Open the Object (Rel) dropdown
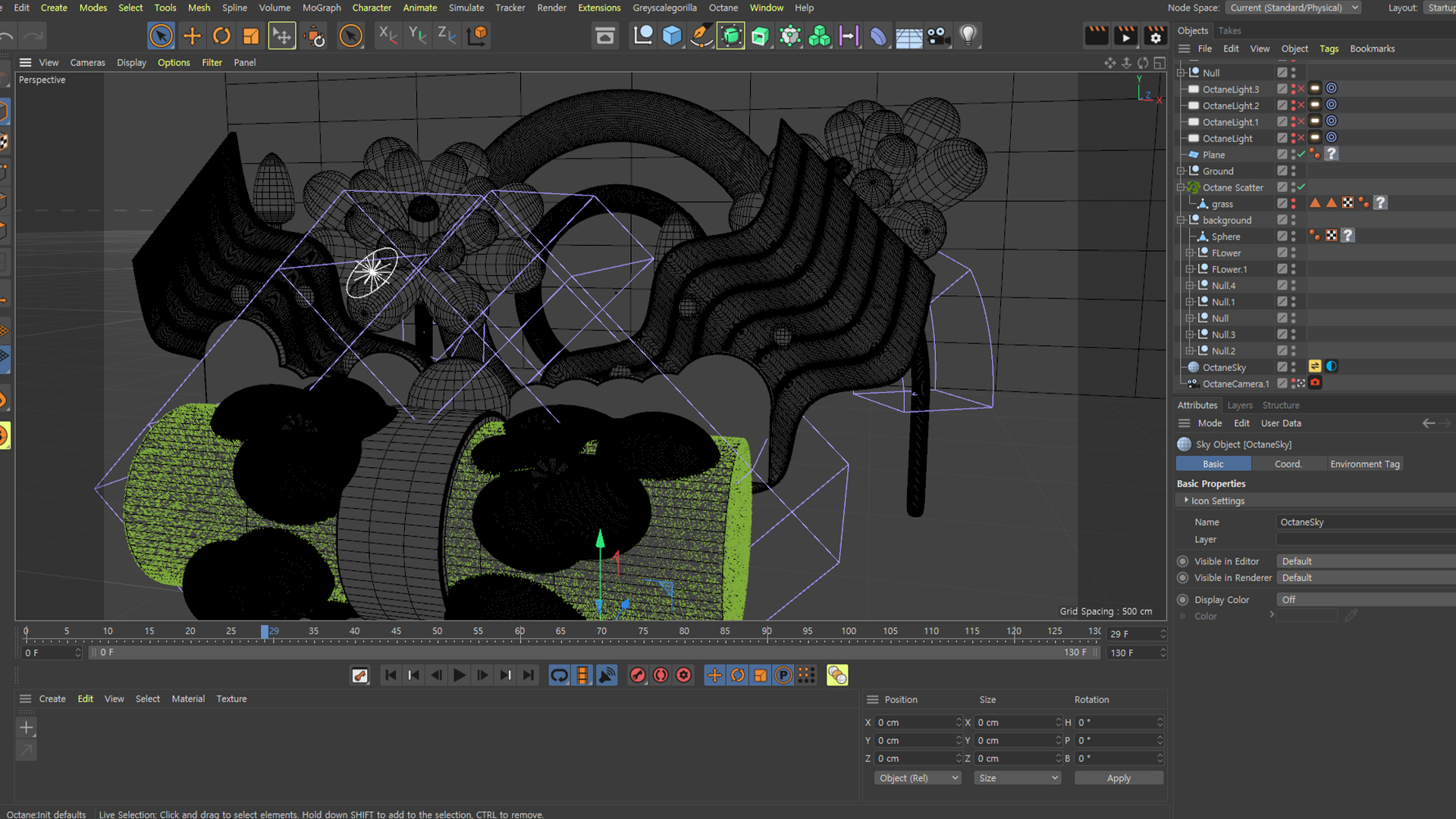1456x819 pixels. 918,778
